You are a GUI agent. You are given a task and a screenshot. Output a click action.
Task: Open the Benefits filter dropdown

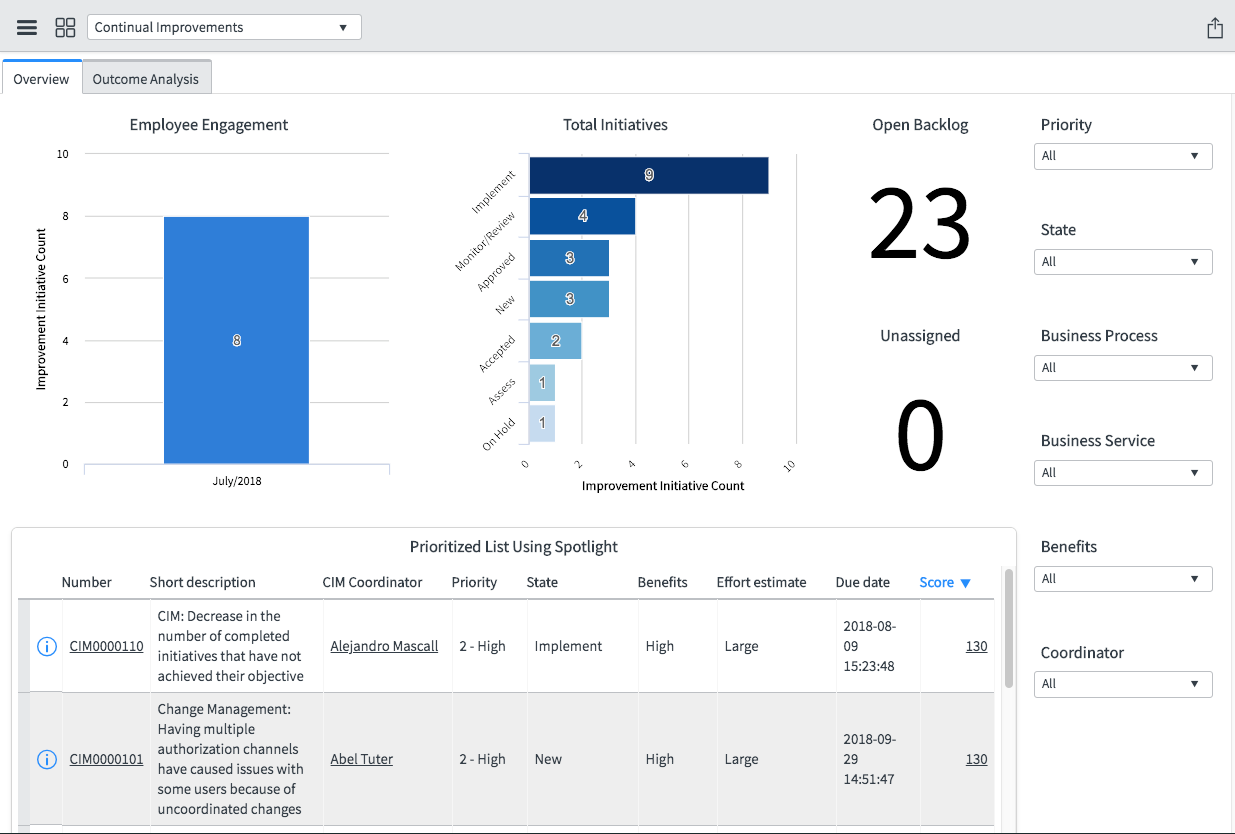coord(1123,579)
